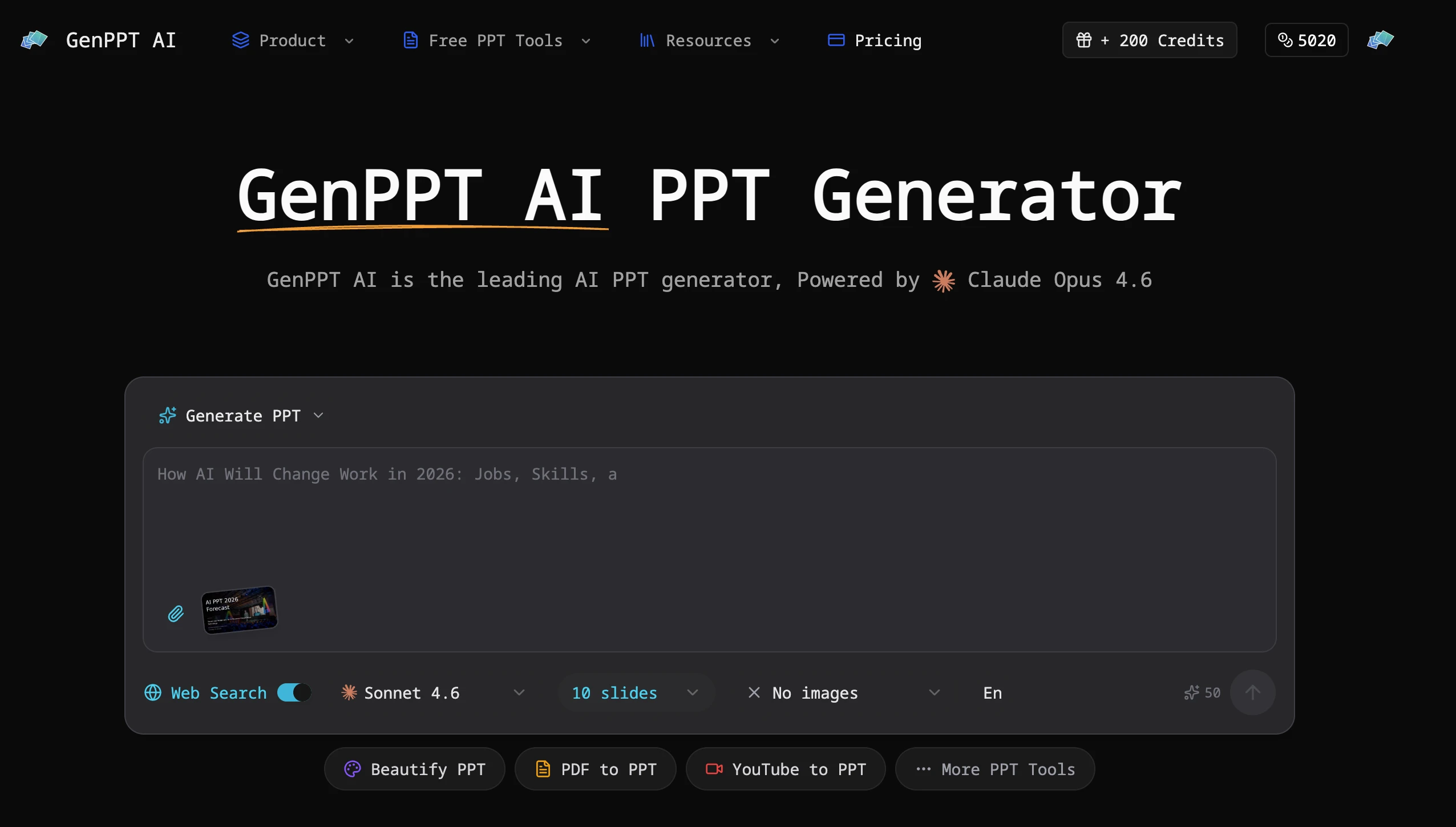
Task: Toggle the Web Search switch off
Action: click(x=294, y=692)
